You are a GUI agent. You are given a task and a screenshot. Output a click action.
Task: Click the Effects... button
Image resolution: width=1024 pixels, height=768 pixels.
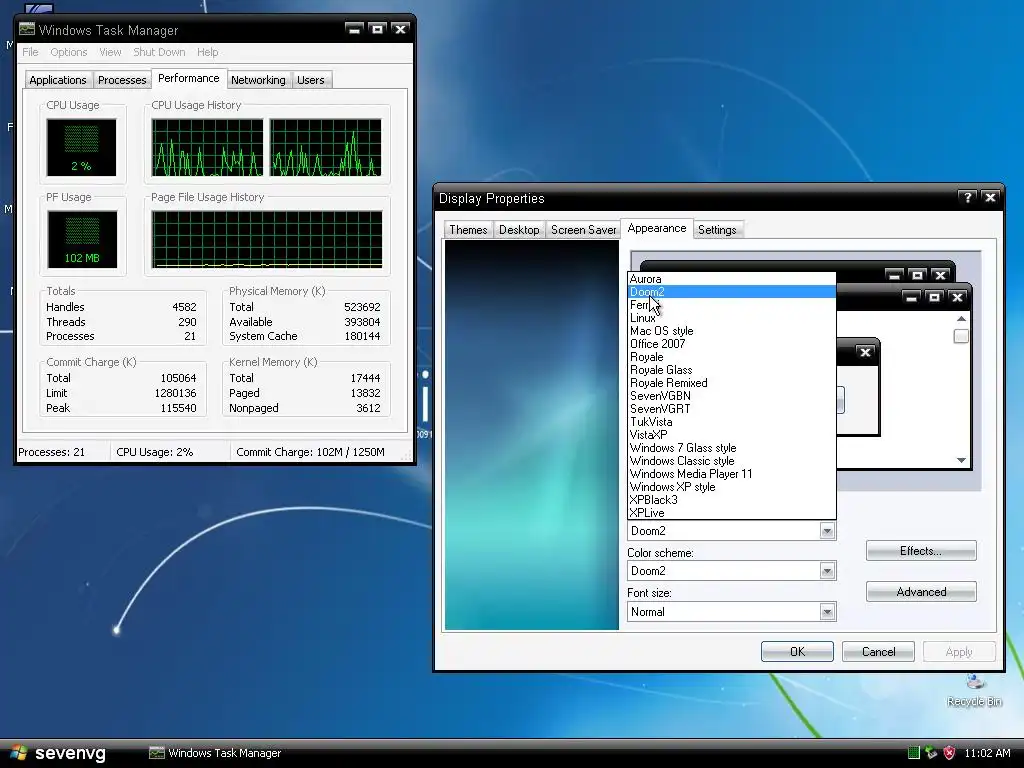pyautogui.click(x=921, y=551)
